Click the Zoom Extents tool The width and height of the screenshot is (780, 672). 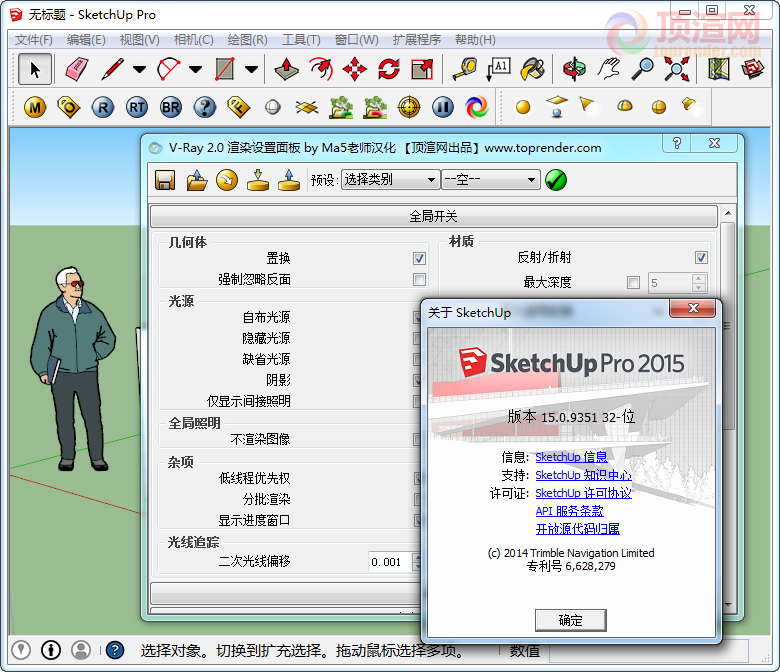coord(677,69)
